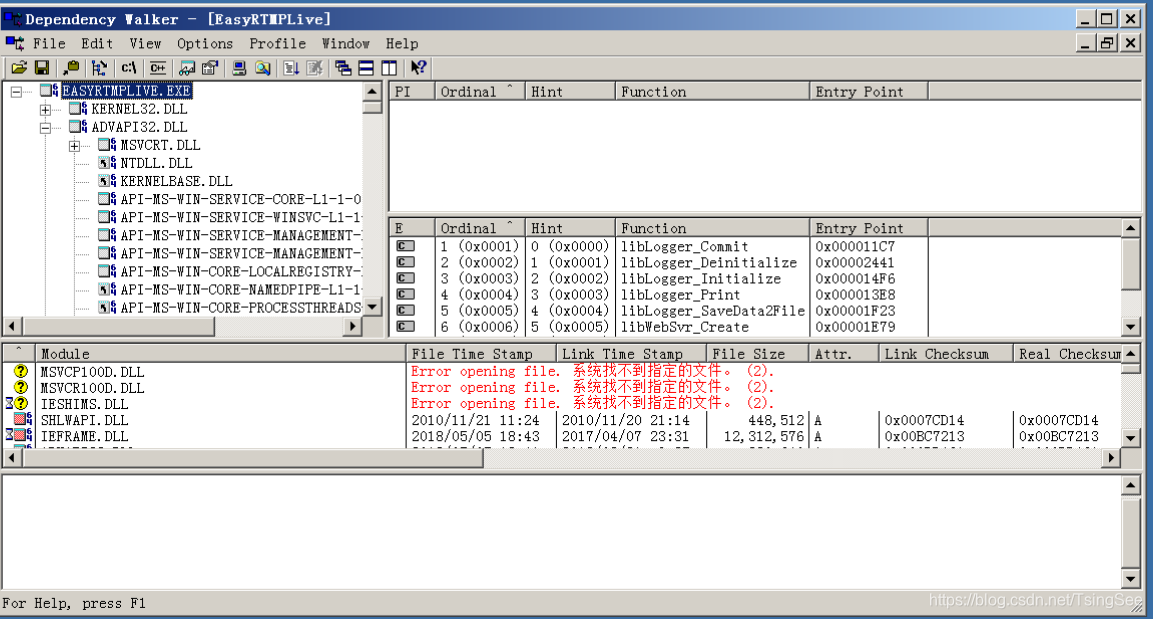Image resolution: width=1153 pixels, height=619 pixels.
Task: Select KERNELBASE.DLL in the module tree
Action: pos(176,182)
